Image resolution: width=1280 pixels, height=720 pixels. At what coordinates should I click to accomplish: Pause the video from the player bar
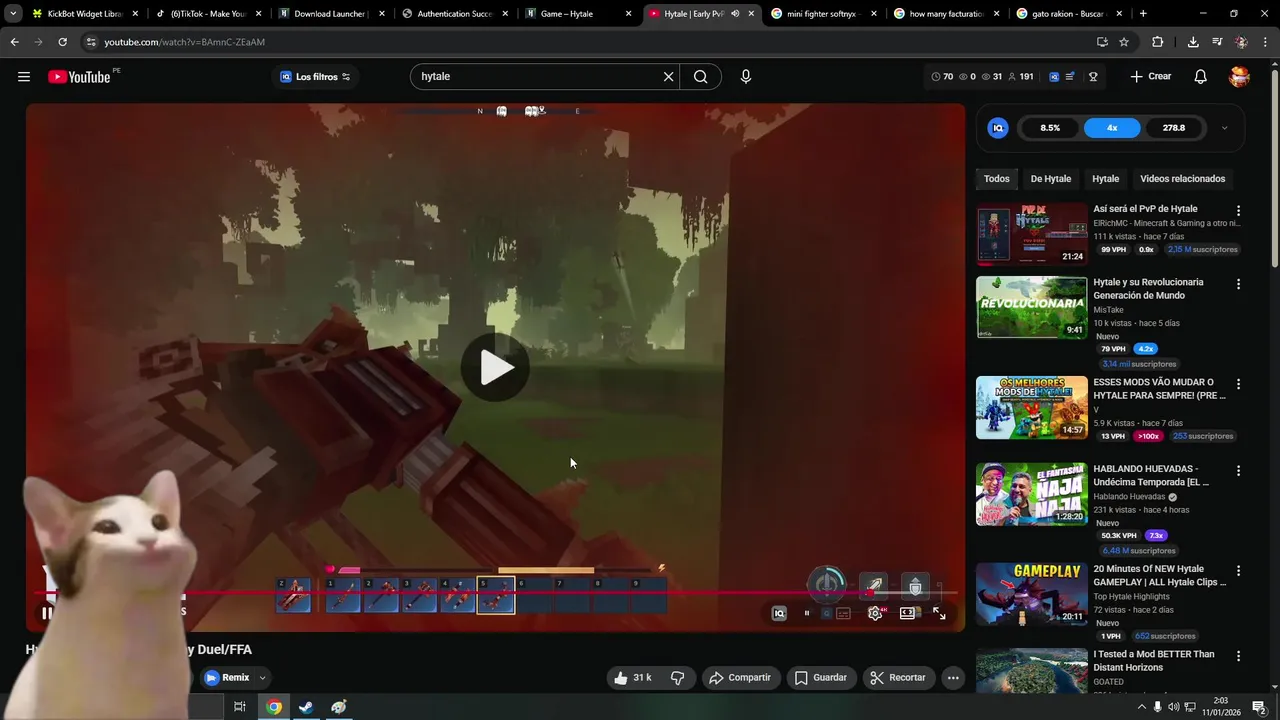(x=47, y=613)
